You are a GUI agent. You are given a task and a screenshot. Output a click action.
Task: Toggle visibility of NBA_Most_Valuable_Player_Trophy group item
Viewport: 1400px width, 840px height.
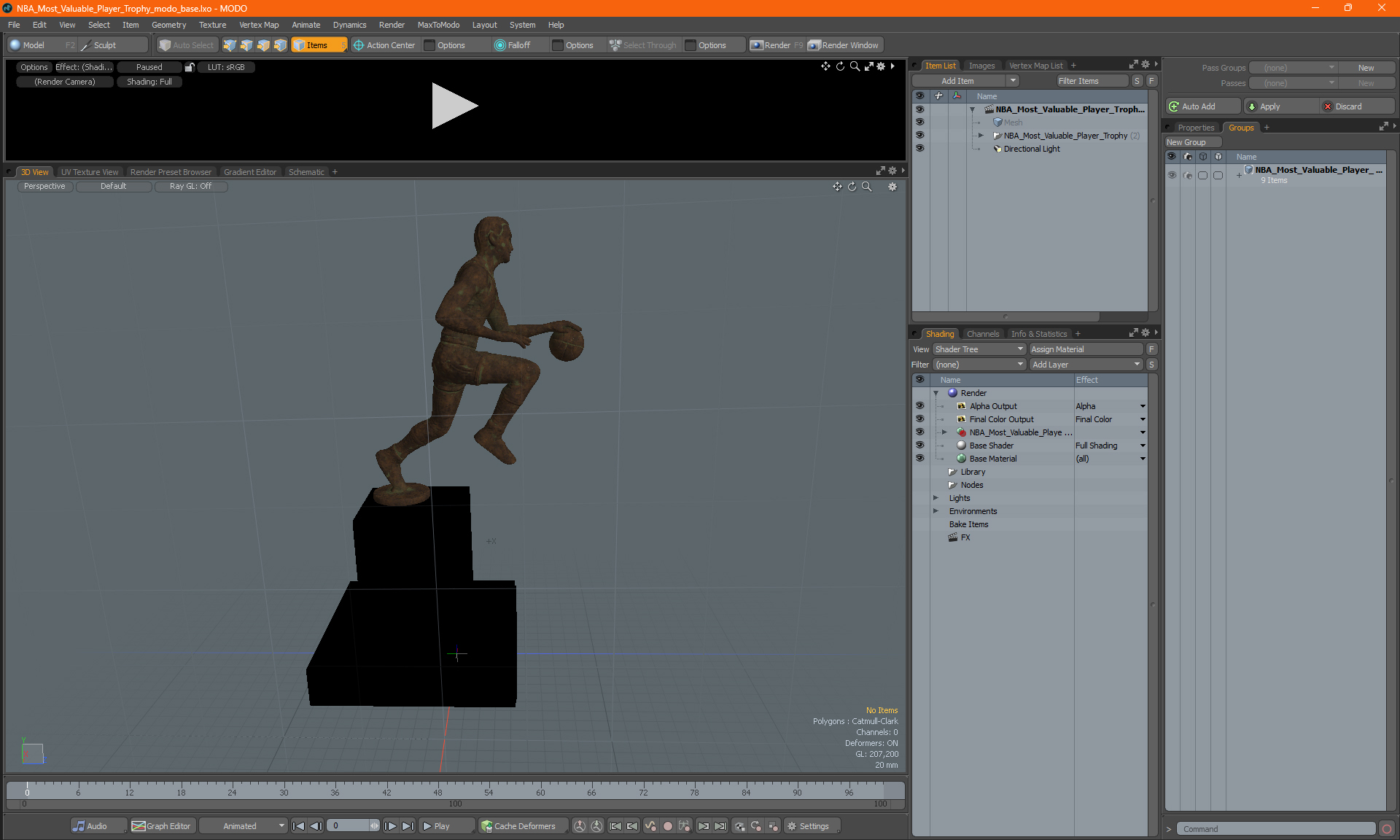pos(919,135)
